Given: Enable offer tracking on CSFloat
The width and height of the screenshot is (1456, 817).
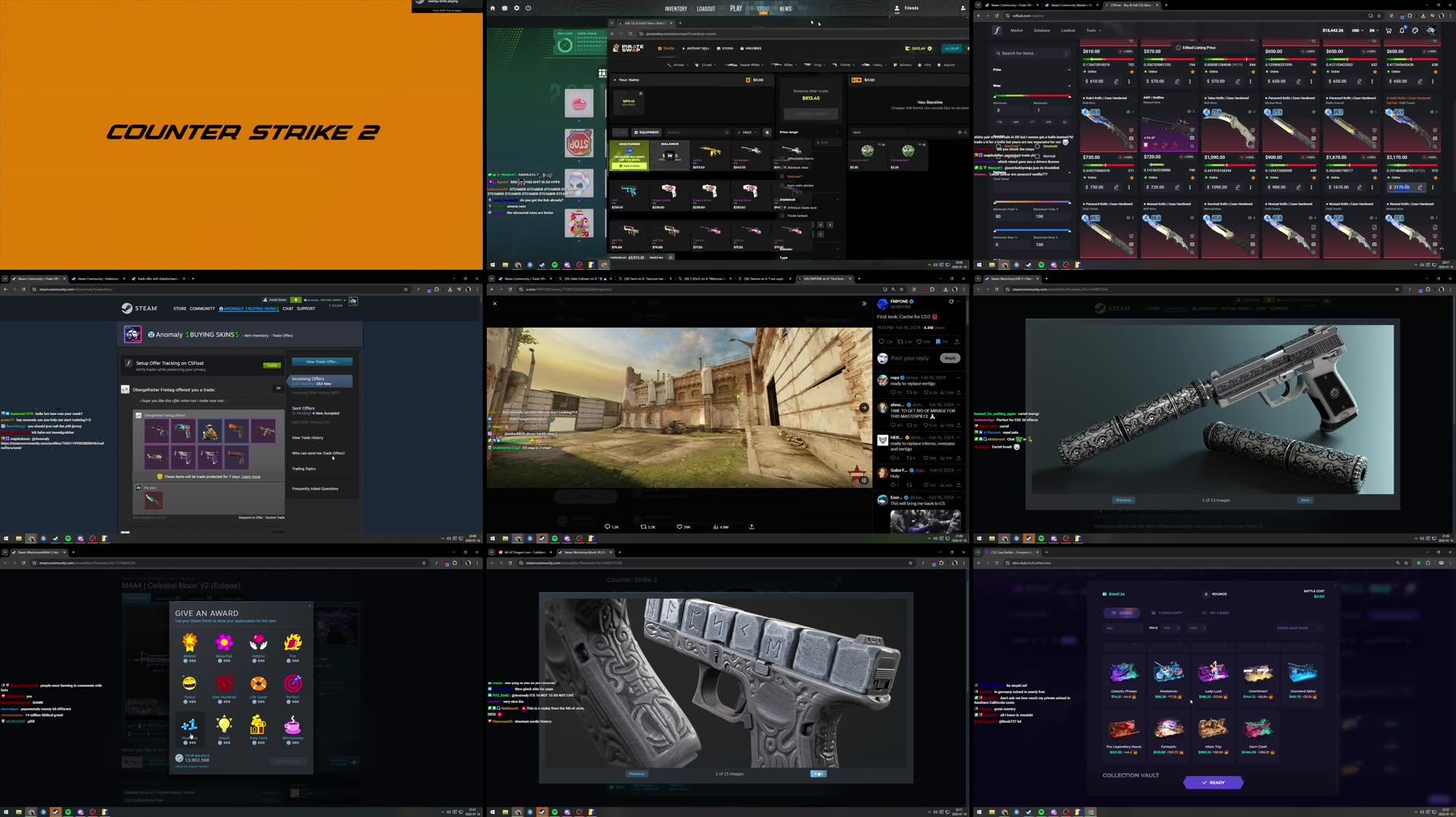Looking at the screenshot, I should coord(272,365).
